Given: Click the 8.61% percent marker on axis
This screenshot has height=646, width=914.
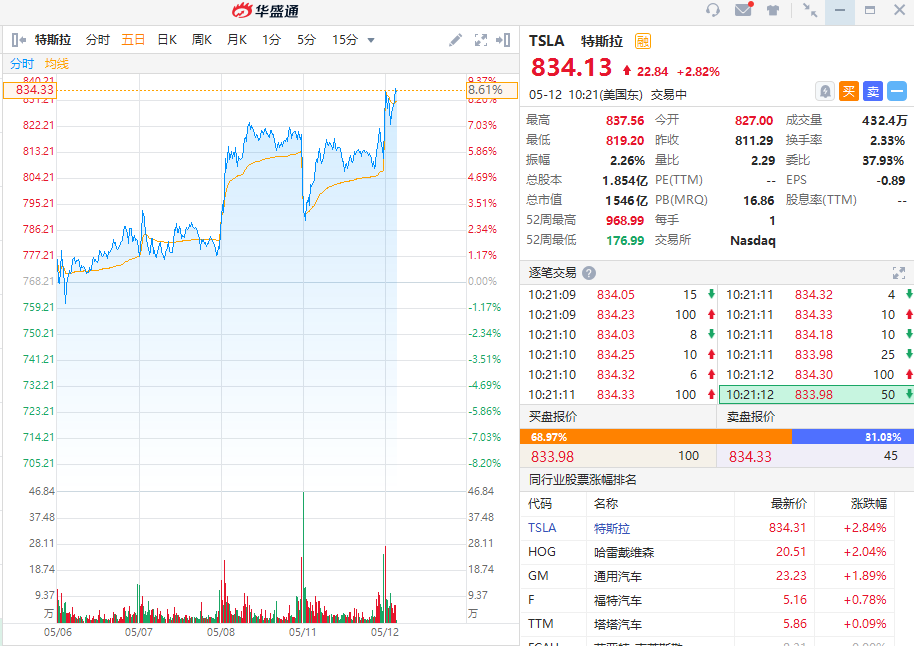Looking at the screenshot, I should (492, 90).
